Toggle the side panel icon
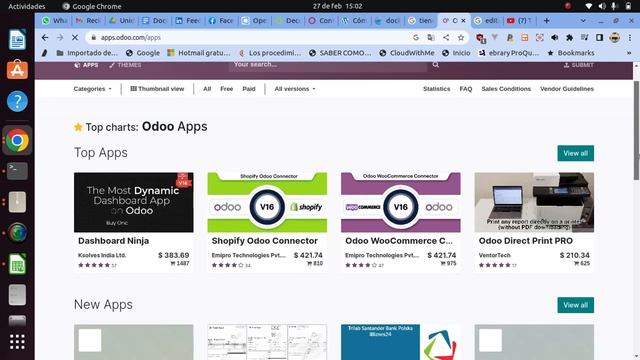Viewport: 640px width, 360px height. (x=599, y=38)
